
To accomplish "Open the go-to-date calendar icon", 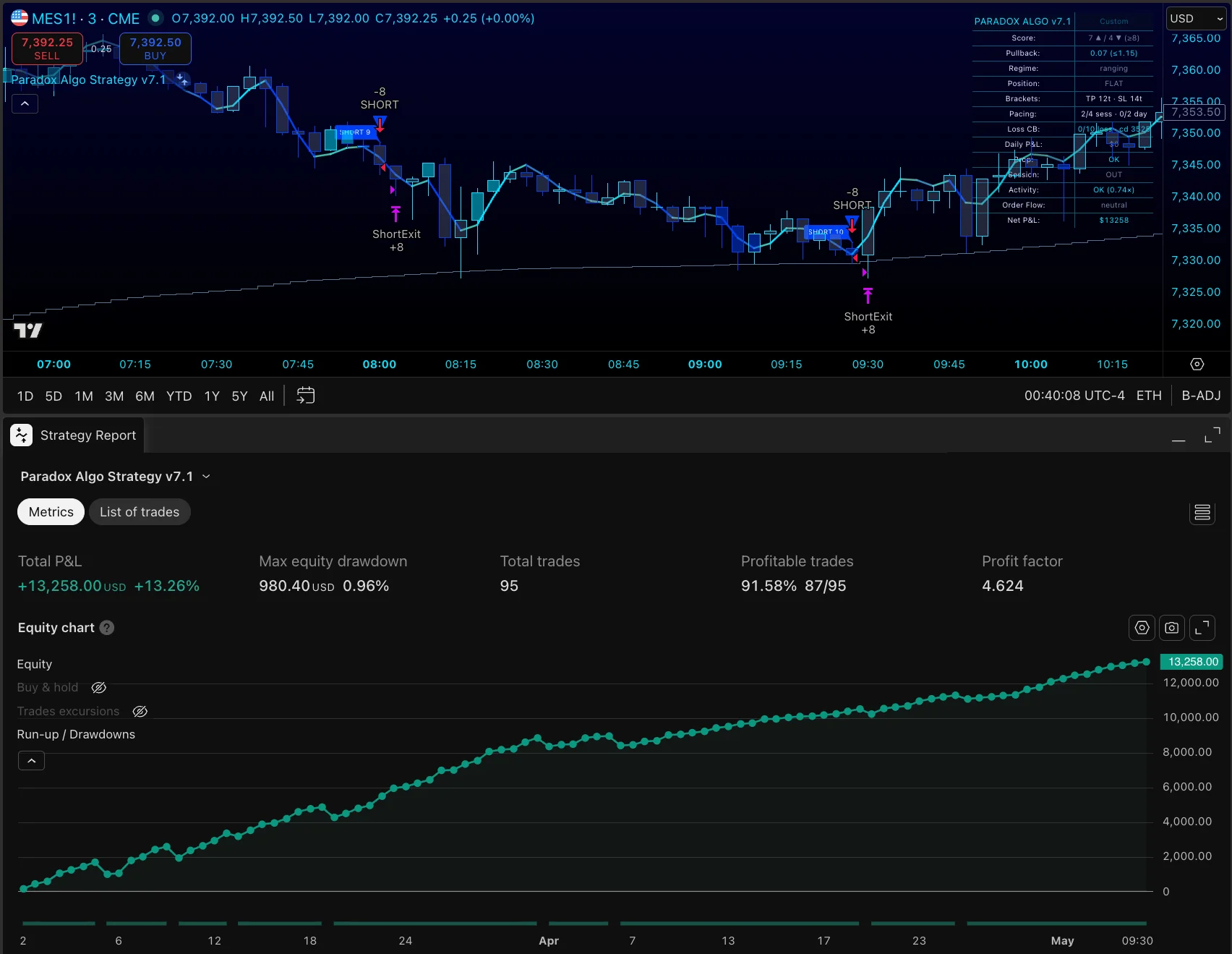I will [306, 396].
